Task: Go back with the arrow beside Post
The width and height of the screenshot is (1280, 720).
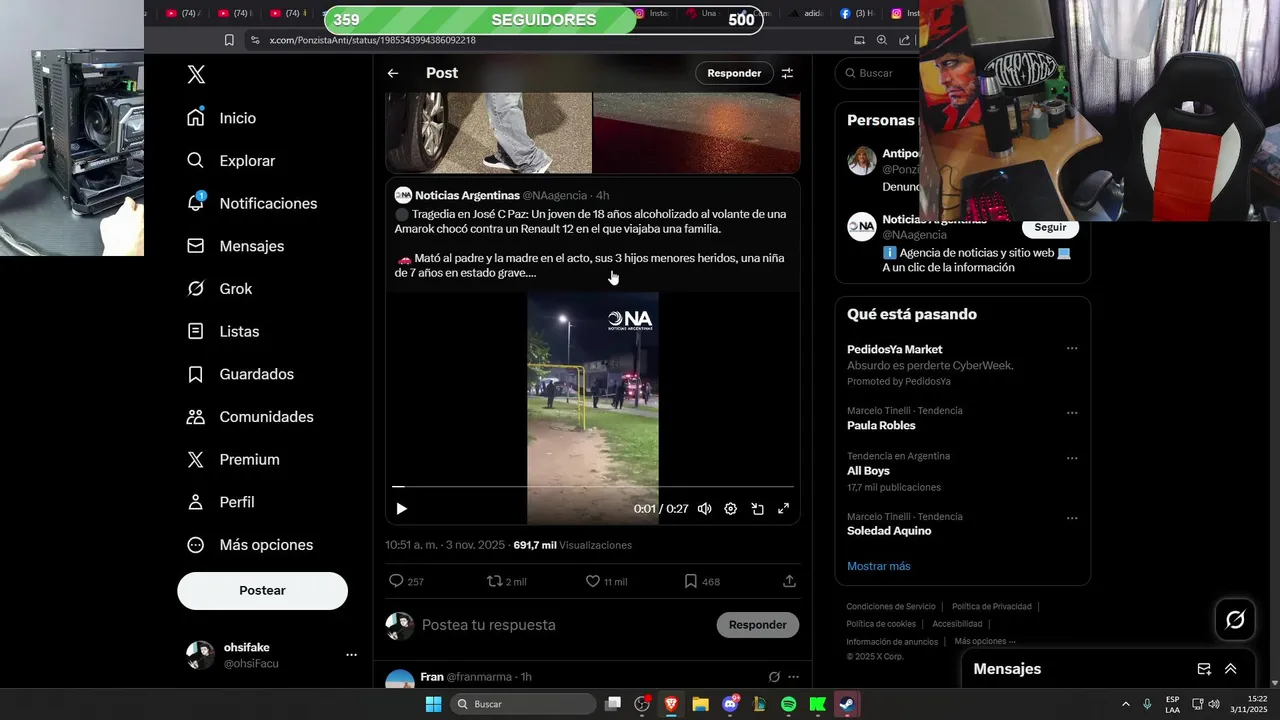Action: click(x=393, y=73)
